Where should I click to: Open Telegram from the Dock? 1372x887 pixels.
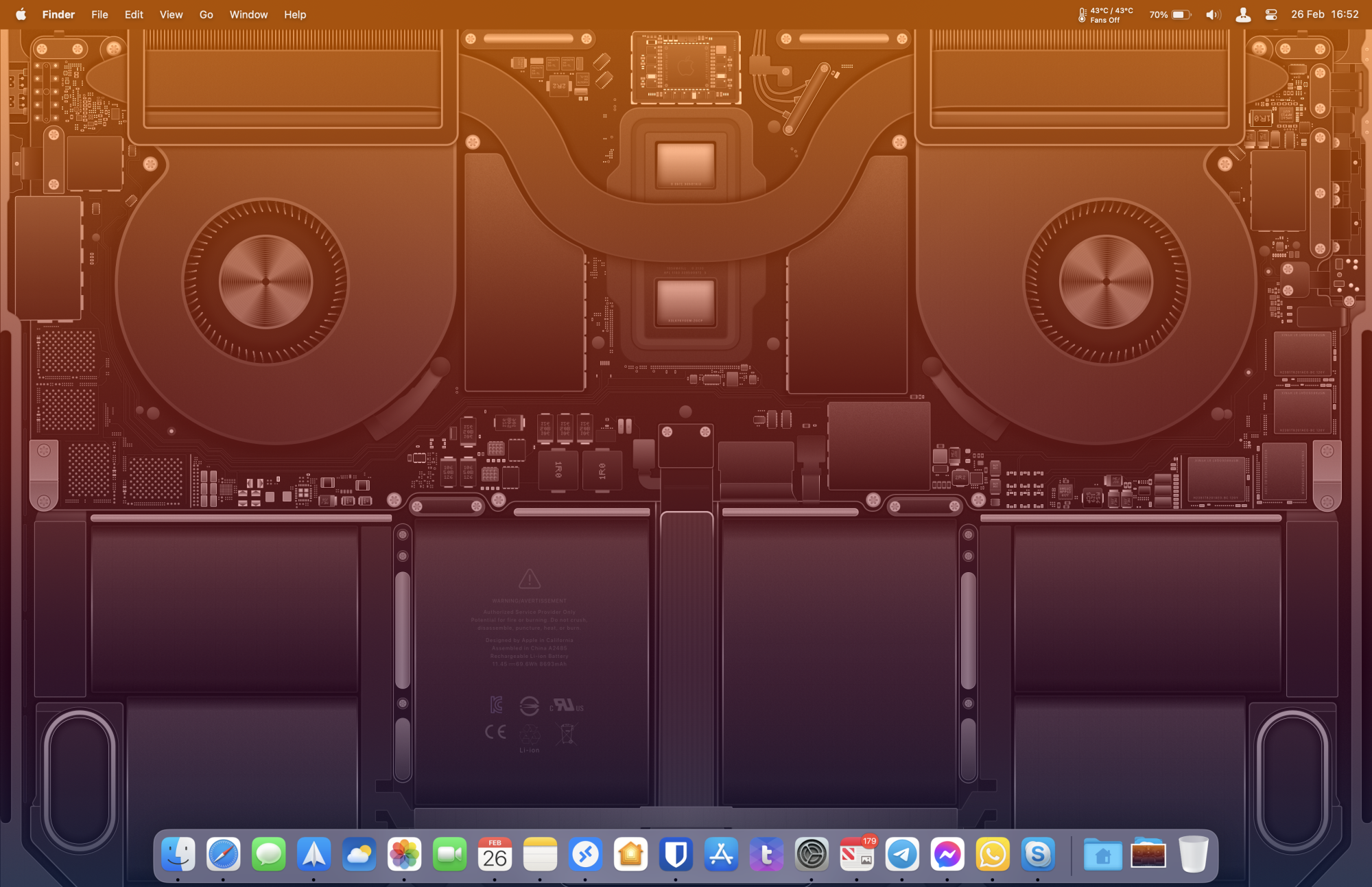tap(902, 855)
